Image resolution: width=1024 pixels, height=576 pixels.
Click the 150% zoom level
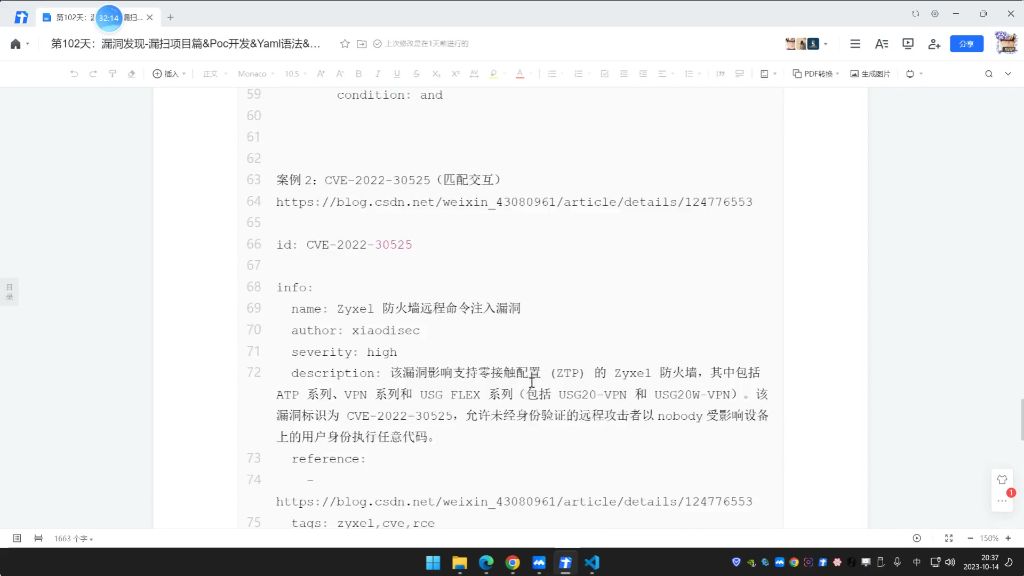point(989,538)
